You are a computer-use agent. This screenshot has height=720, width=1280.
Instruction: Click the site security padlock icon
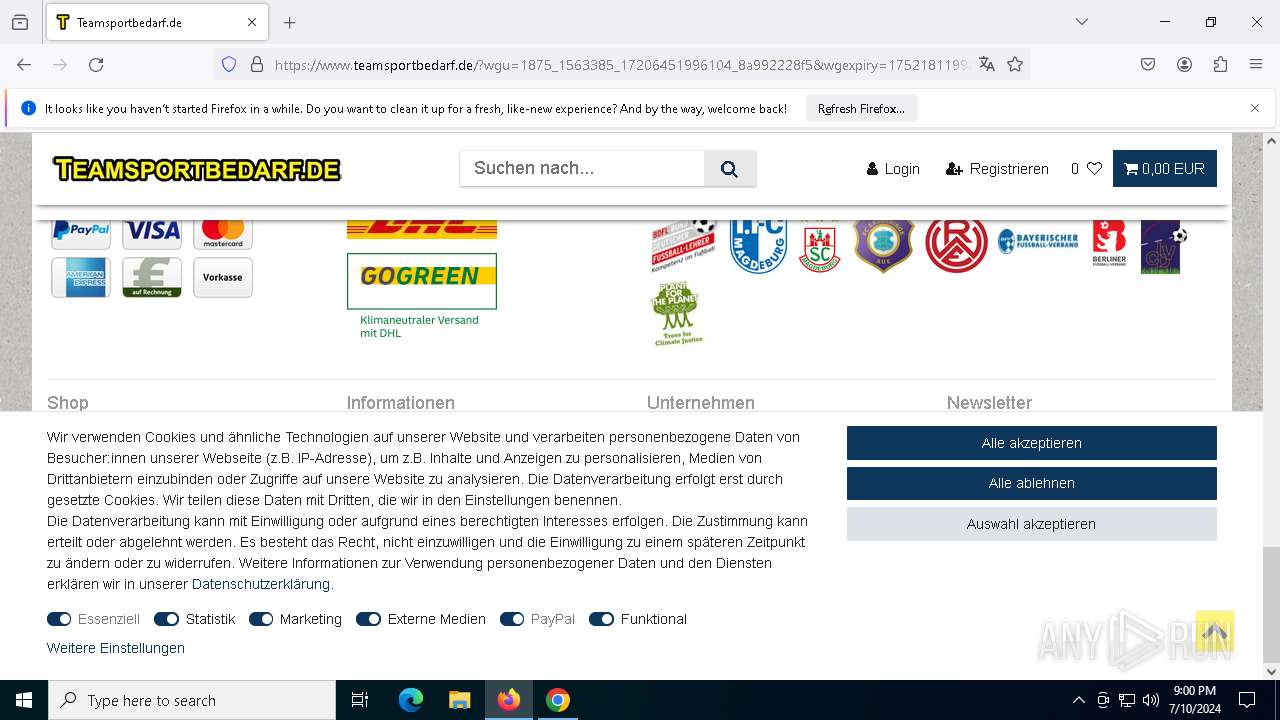tap(257, 65)
